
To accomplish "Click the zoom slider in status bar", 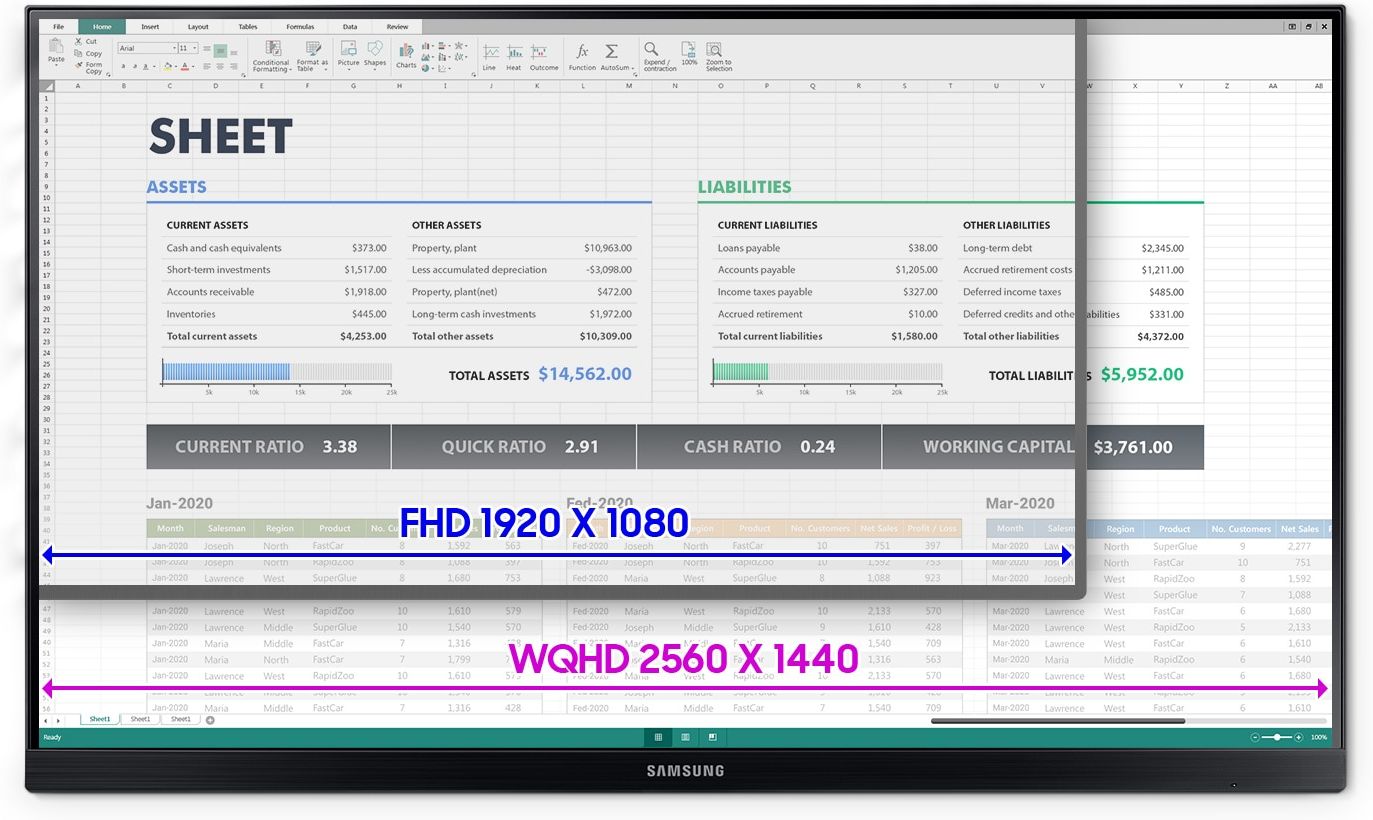I will pyautogui.click(x=1277, y=737).
